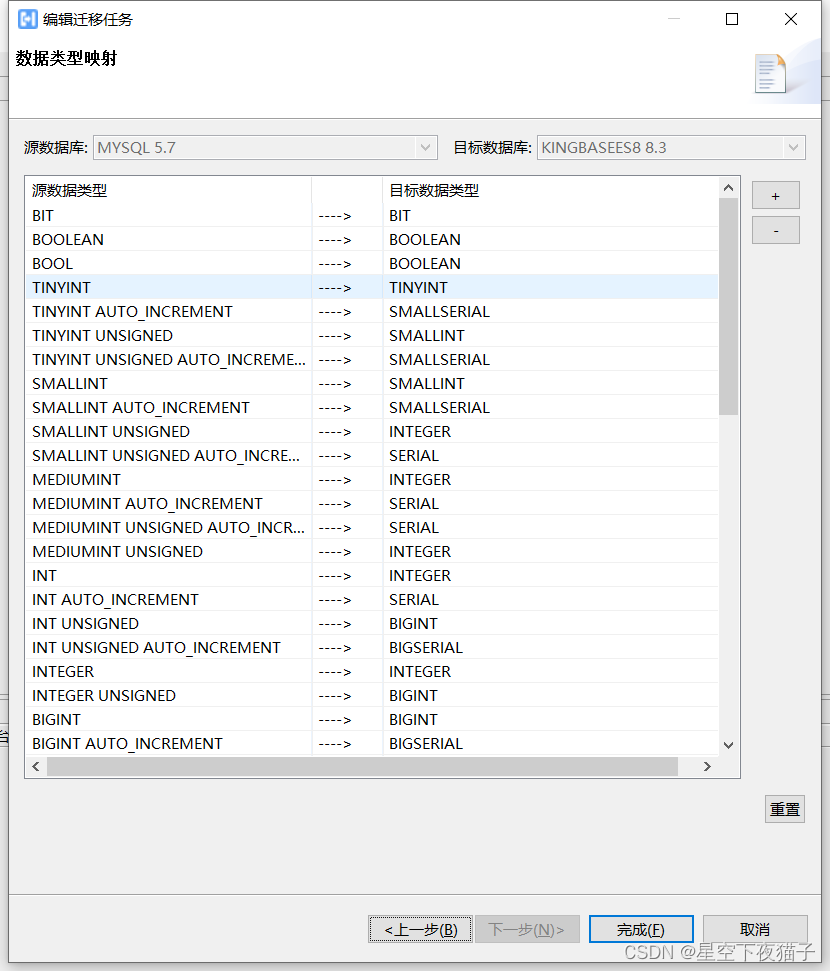Select SMALLINT UNSIGNED AUTO_INCRE... row
The width and height of the screenshot is (830, 971).
(x=168, y=456)
